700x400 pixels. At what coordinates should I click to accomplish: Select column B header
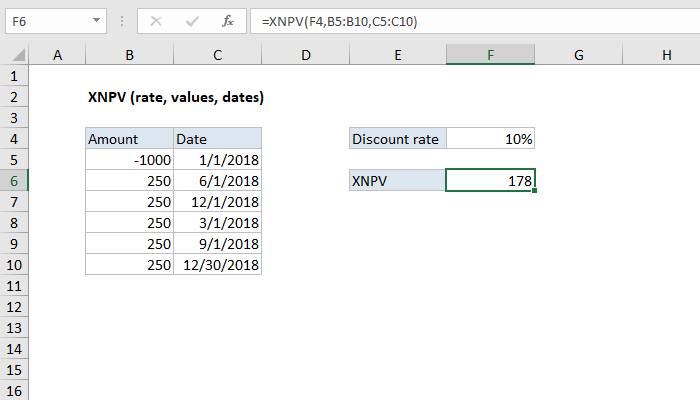[129, 56]
